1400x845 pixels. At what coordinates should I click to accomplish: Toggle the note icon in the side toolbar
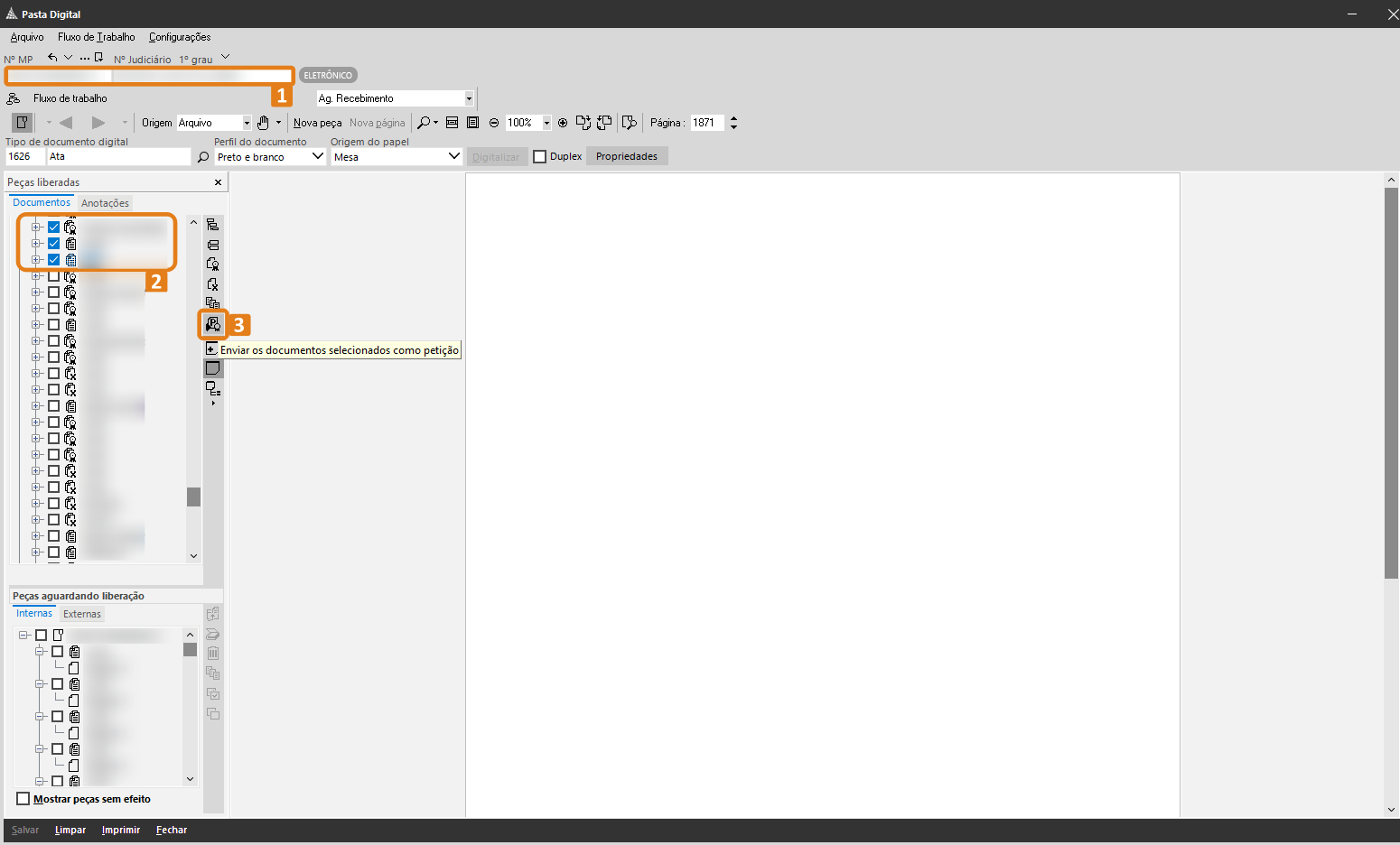coord(212,368)
